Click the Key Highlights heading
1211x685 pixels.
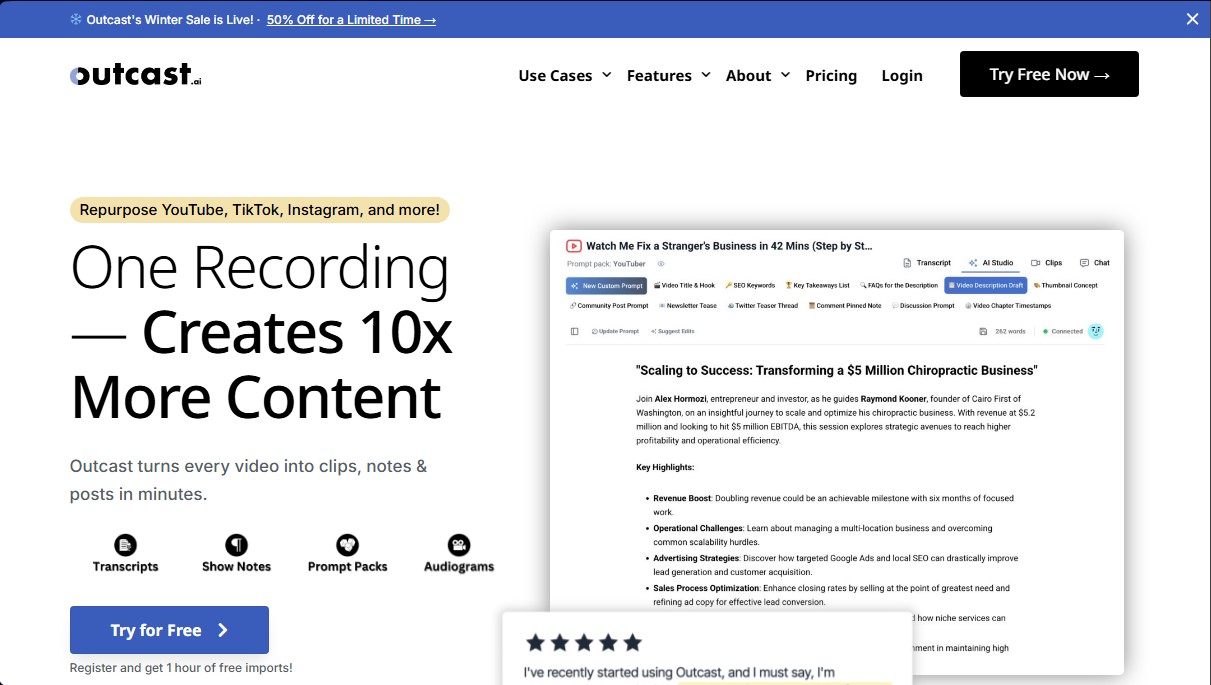tap(665, 467)
